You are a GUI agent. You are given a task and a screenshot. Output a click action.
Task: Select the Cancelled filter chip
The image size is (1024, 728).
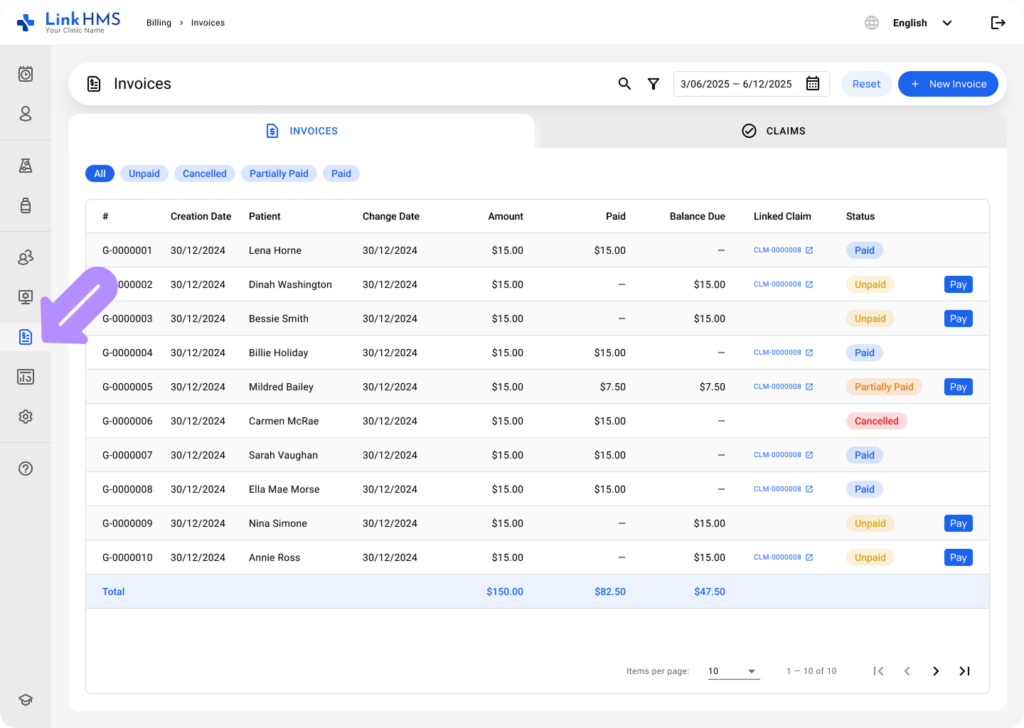click(x=204, y=174)
